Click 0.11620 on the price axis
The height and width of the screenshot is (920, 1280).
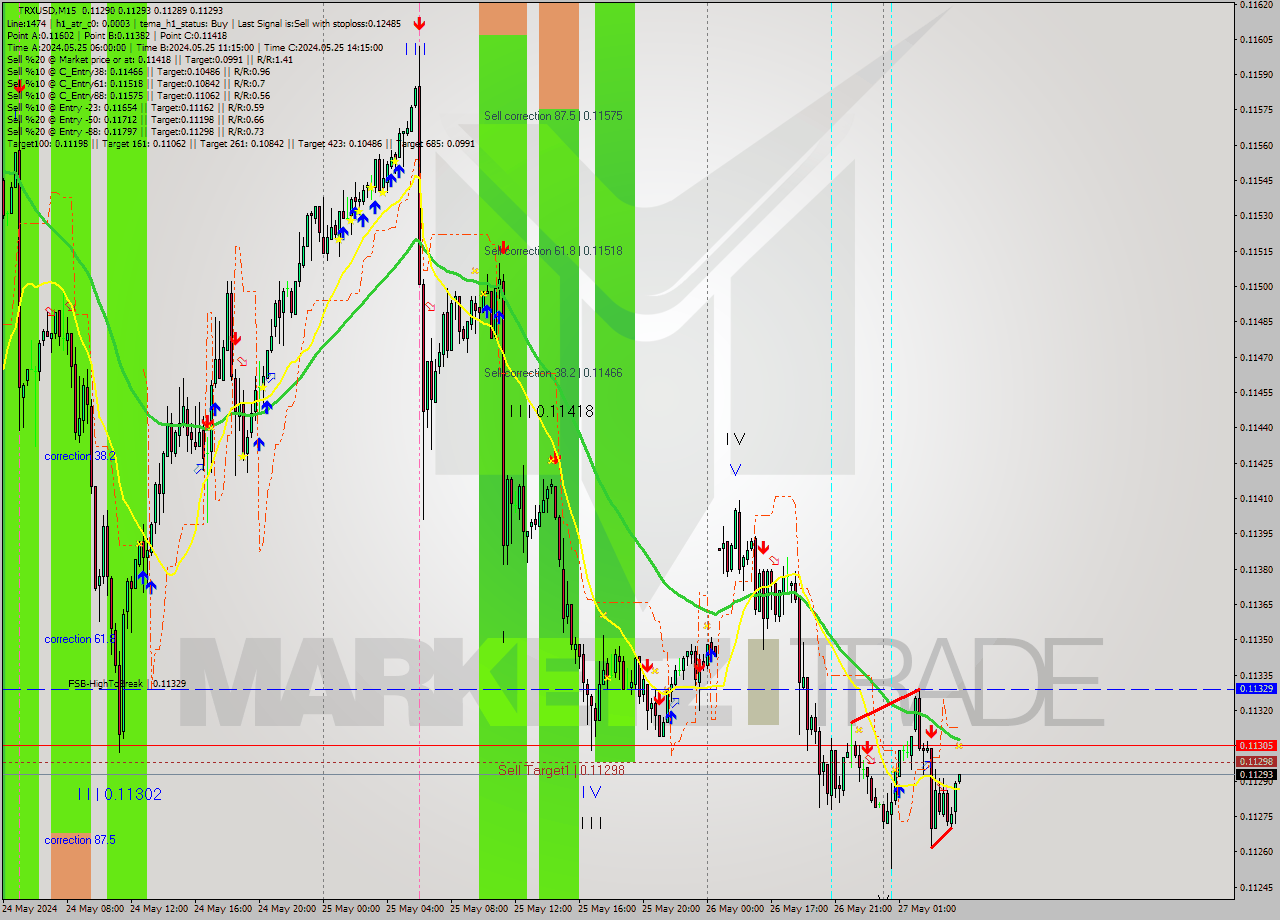pos(1256,5)
